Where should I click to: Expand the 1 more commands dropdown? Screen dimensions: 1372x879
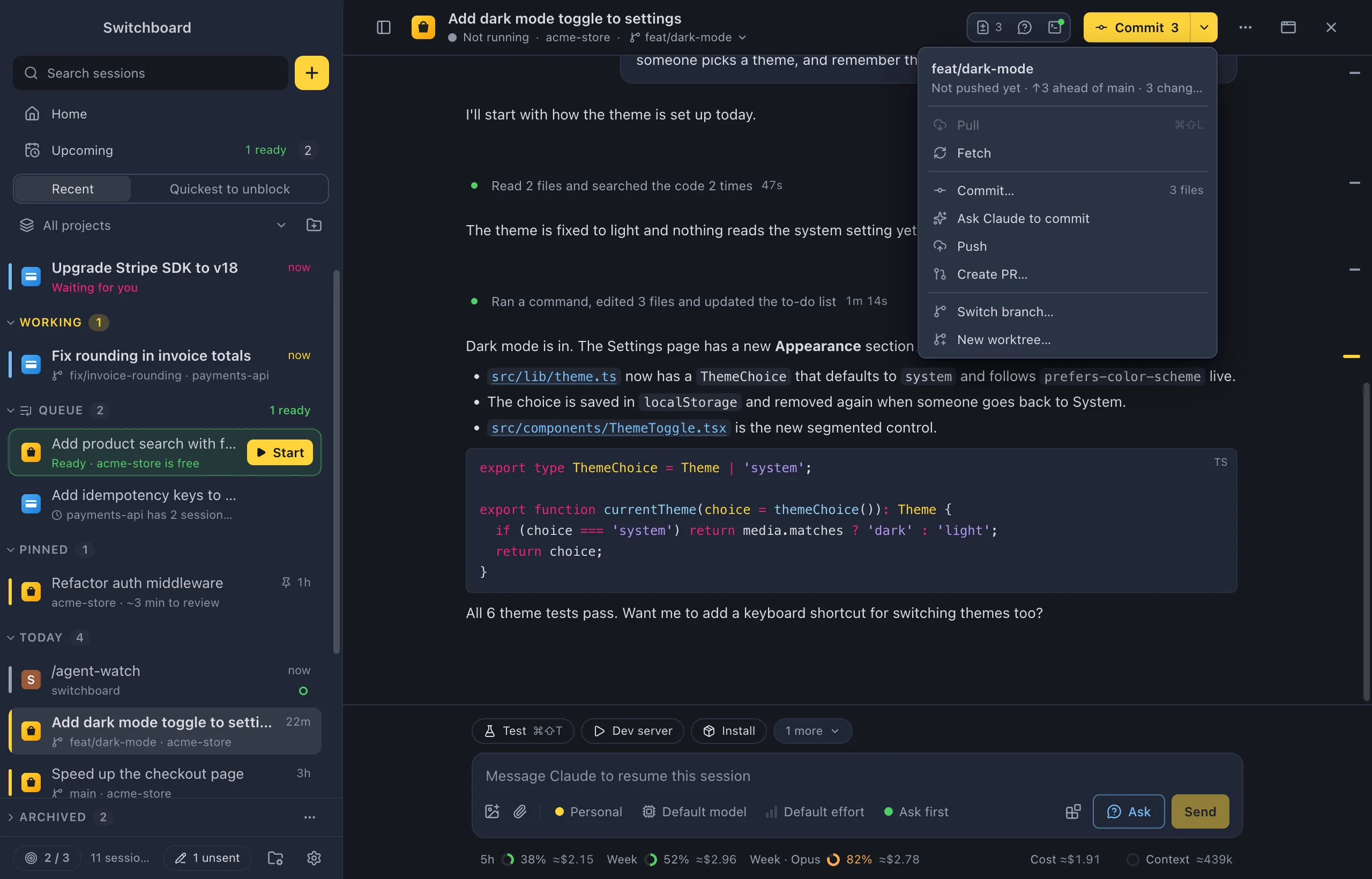point(812,731)
